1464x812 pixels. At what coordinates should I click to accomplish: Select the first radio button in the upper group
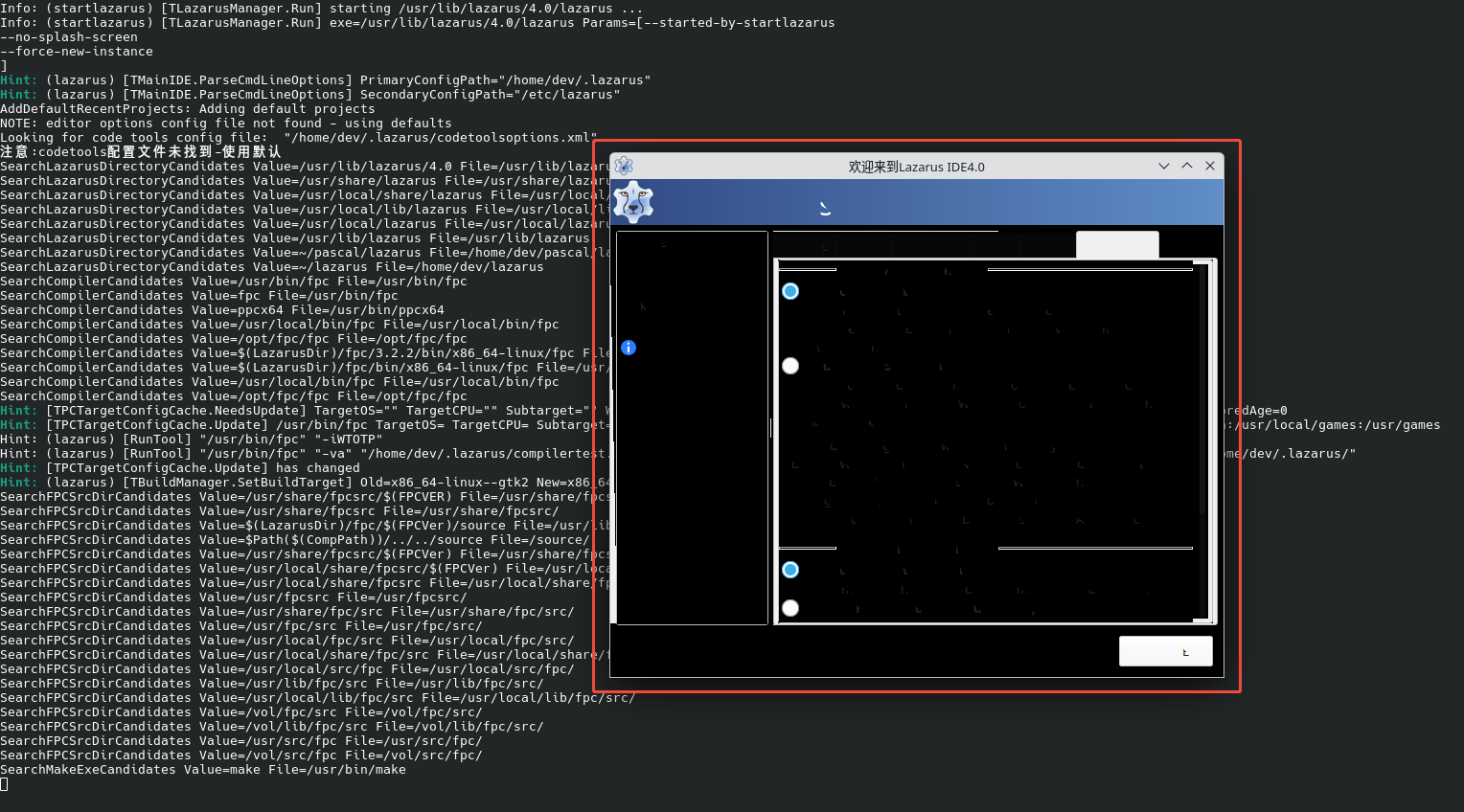[x=790, y=291]
